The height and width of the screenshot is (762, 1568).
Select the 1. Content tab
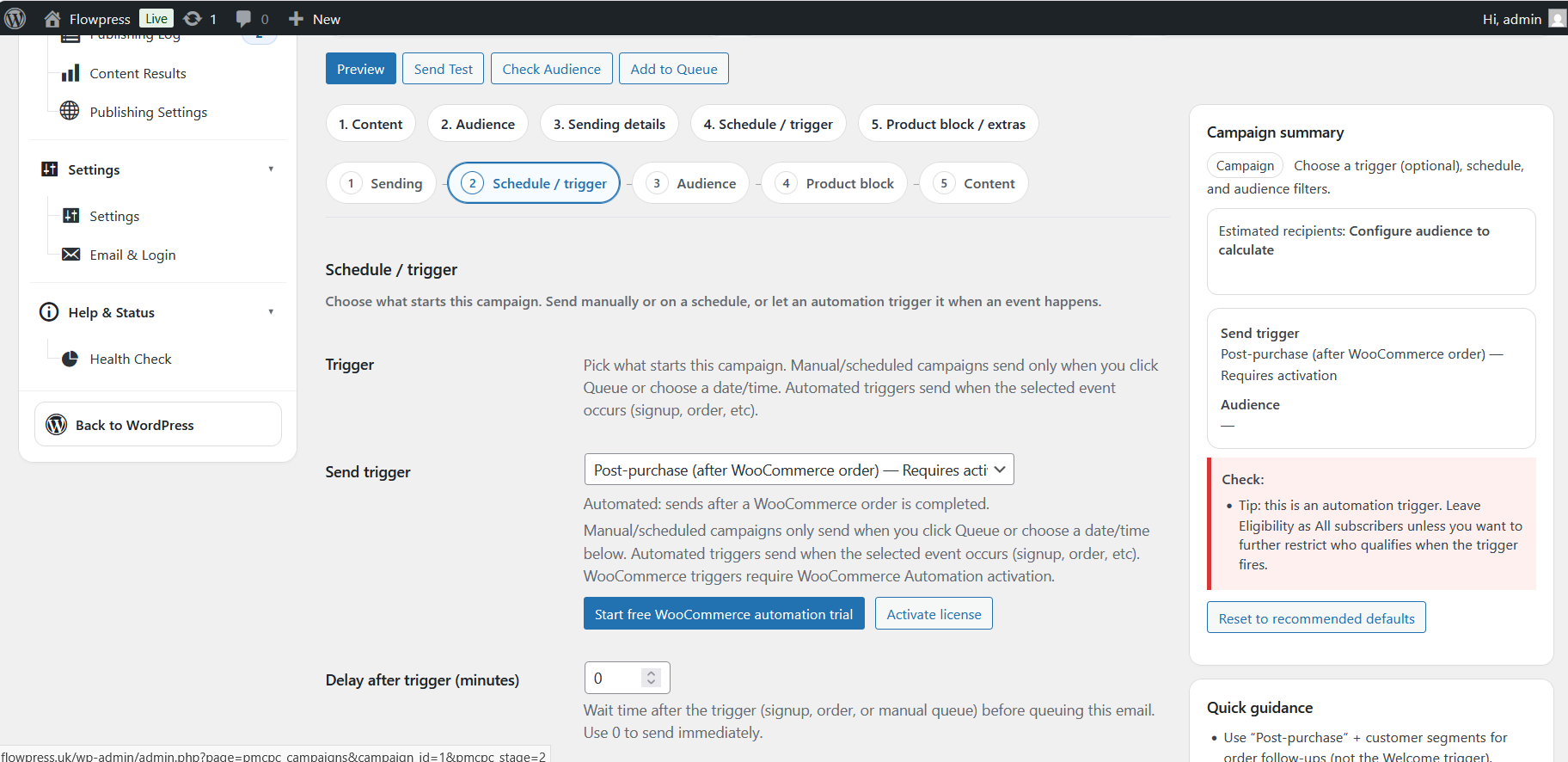point(371,124)
